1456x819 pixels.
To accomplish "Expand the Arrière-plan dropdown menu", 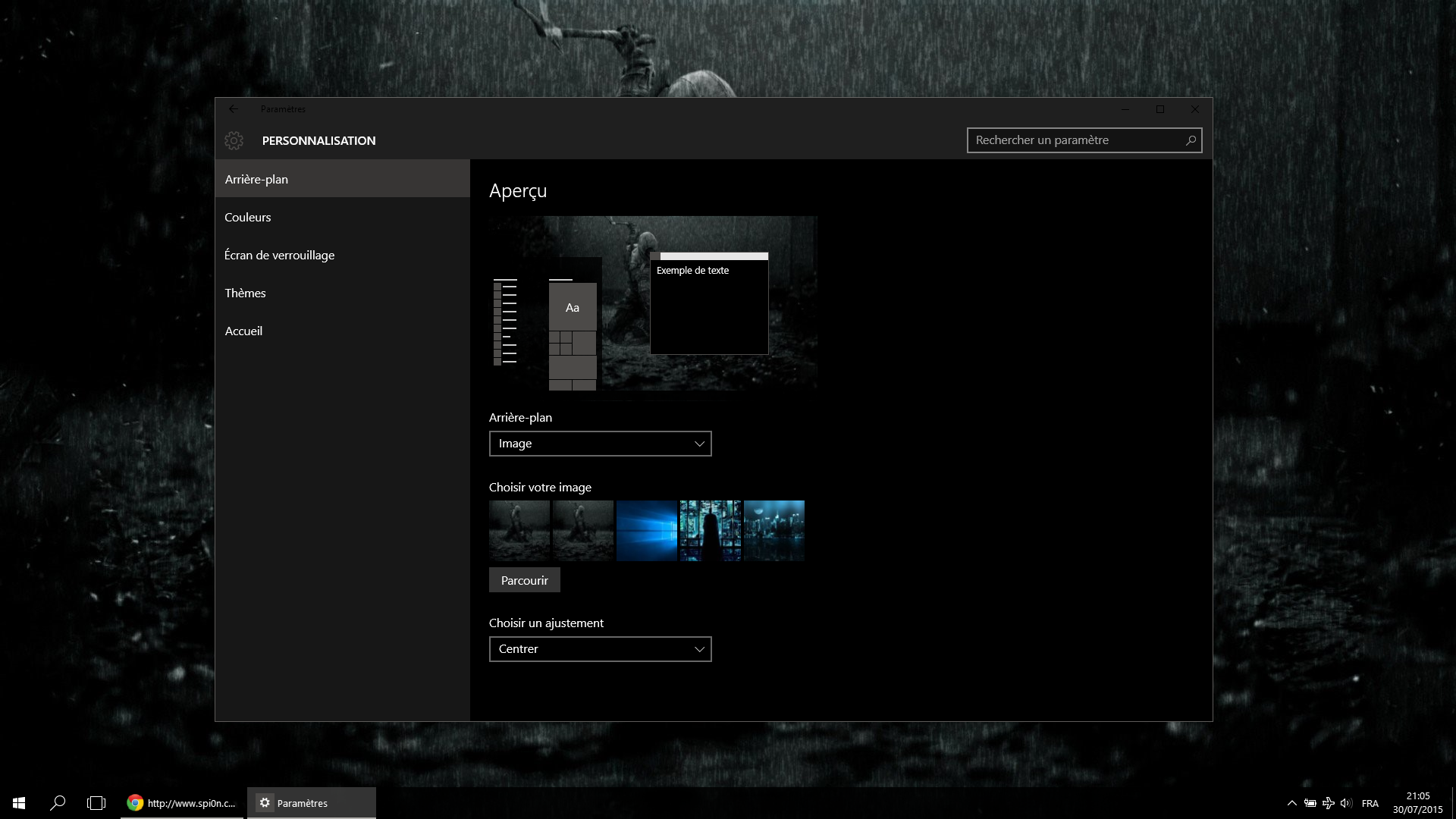I will tap(600, 443).
